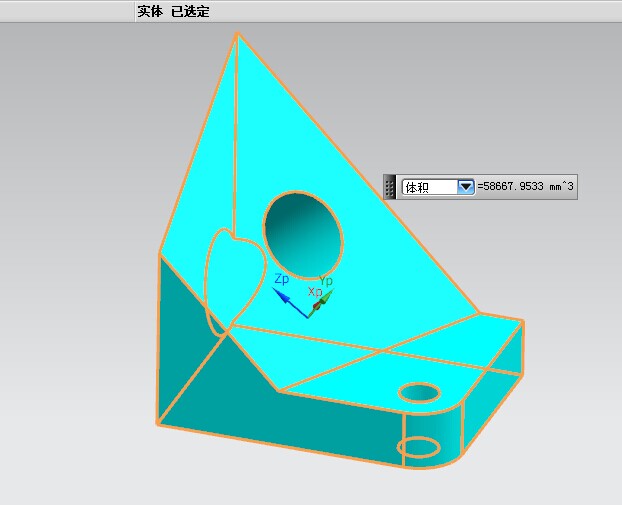Click the small hole on the base plate top

tap(420, 391)
